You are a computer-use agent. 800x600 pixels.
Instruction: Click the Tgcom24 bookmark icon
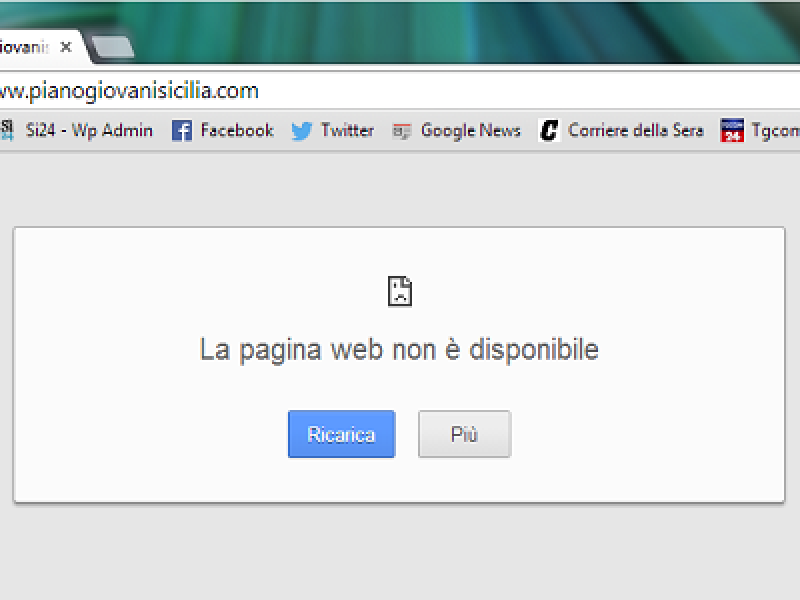(x=732, y=131)
